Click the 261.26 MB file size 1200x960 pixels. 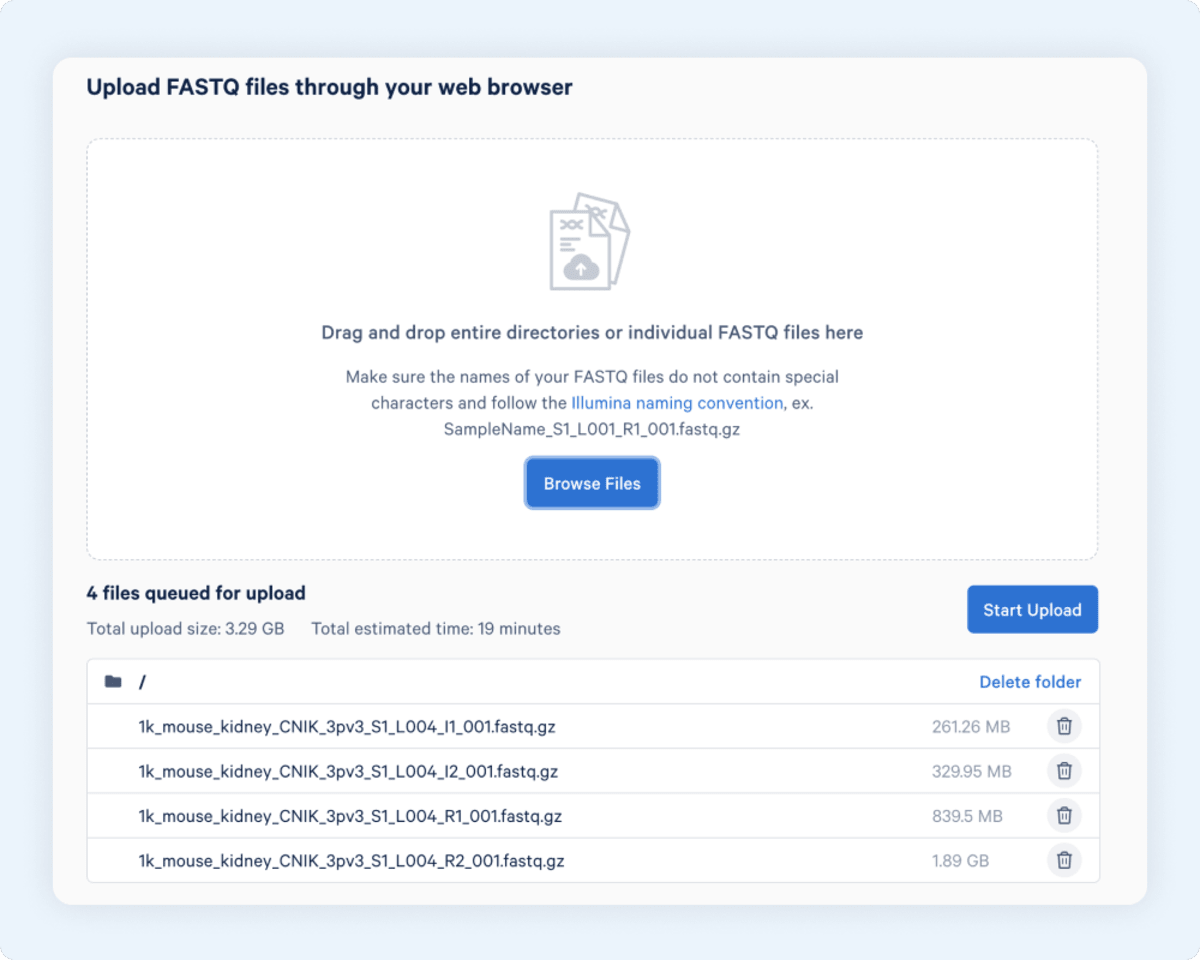(x=970, y=727)
